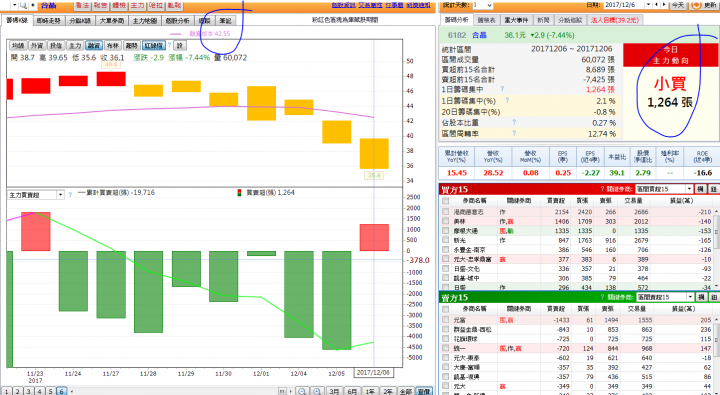Open the magnifier stock search icon
The width and height of the screenshot is (720, 395).
point(23,5)
